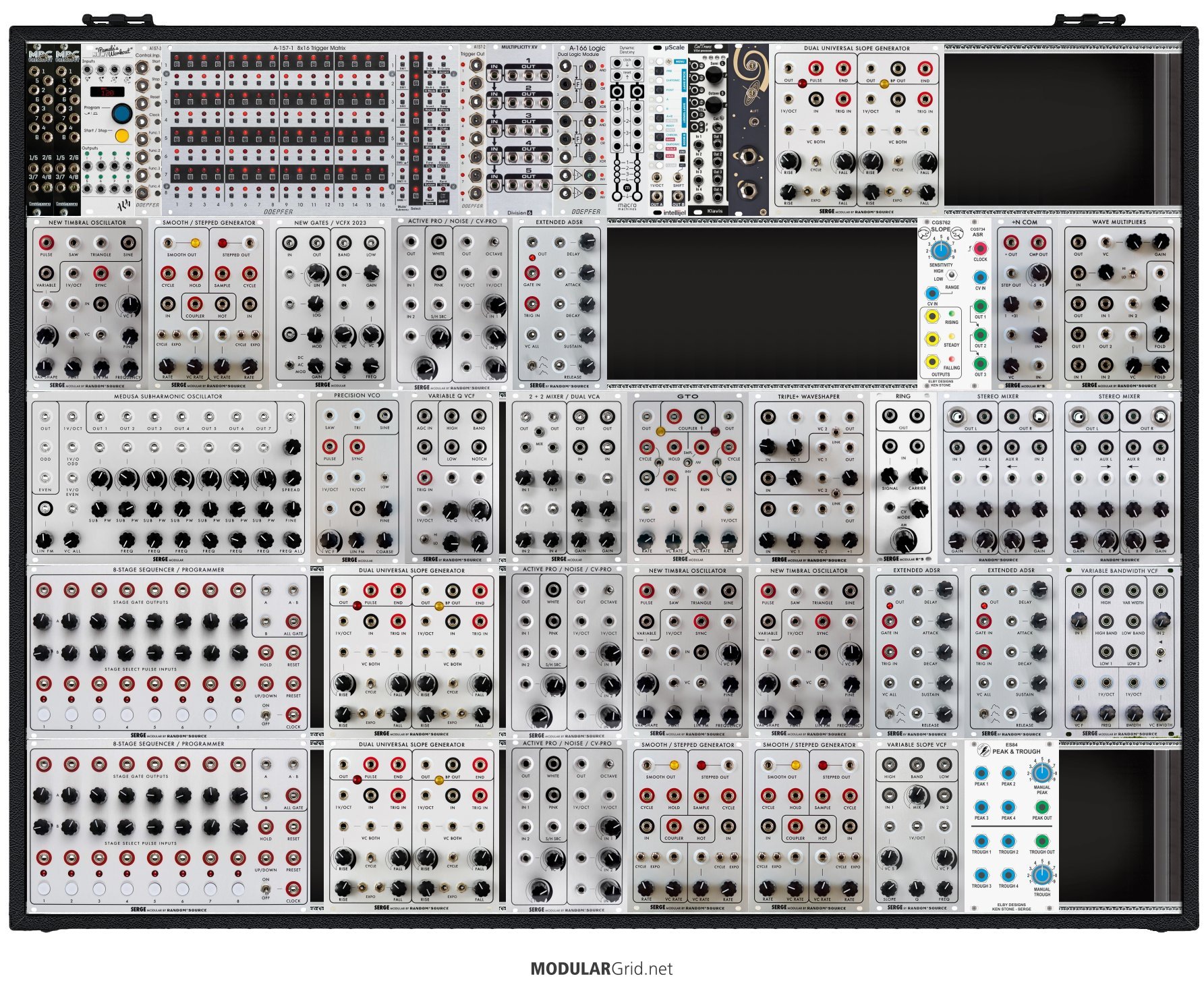Click the MANUAL PEAK knob on ES84
The height and width of the screenshot is (983, 1204).
tap(1041, 773)
